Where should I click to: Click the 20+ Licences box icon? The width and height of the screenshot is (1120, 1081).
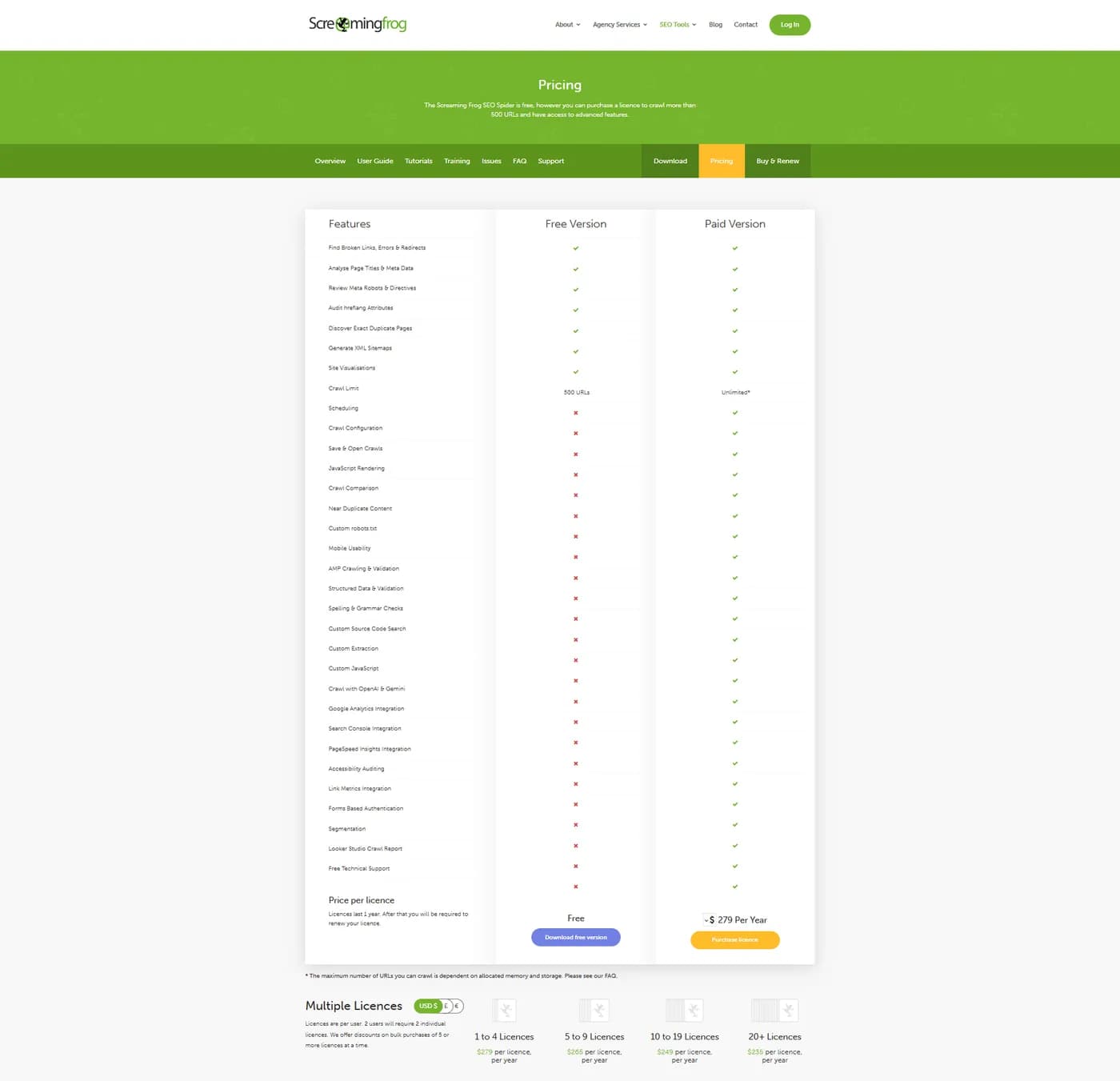[774, 1010]
